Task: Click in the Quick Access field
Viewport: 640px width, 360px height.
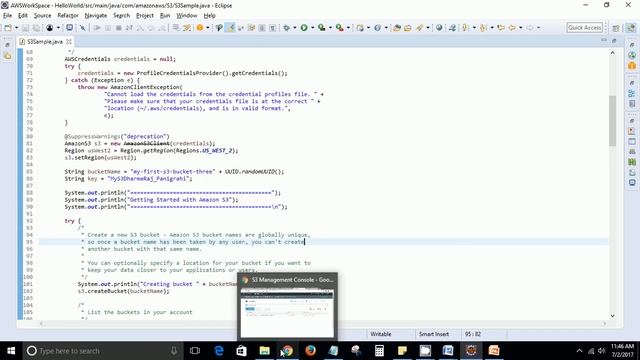Action: 584,27
